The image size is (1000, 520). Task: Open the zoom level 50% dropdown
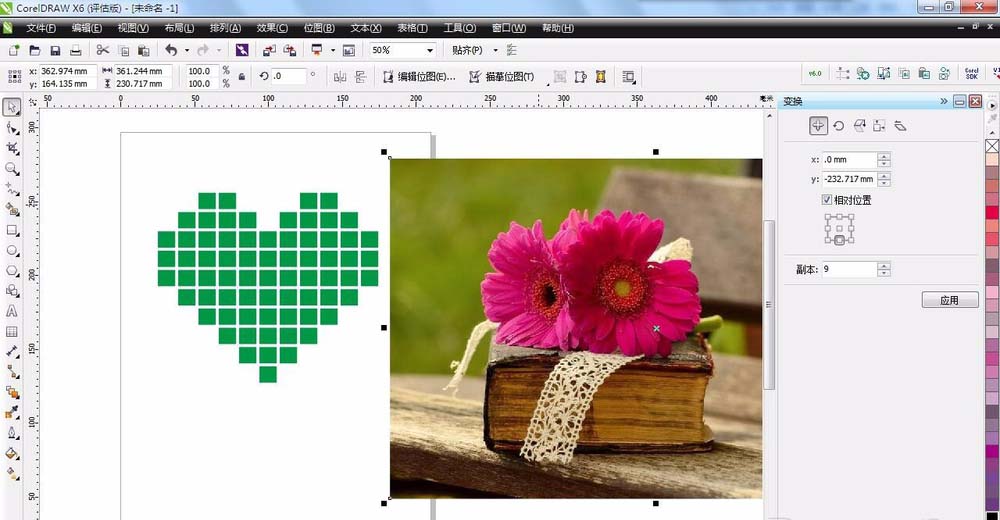tap(430, 50)
